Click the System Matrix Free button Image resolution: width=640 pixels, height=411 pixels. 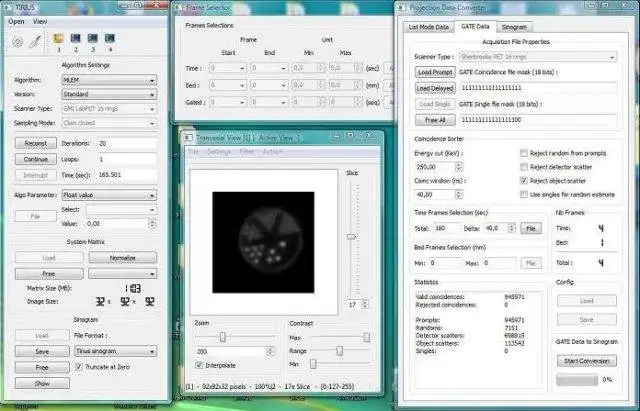[49, 273]
